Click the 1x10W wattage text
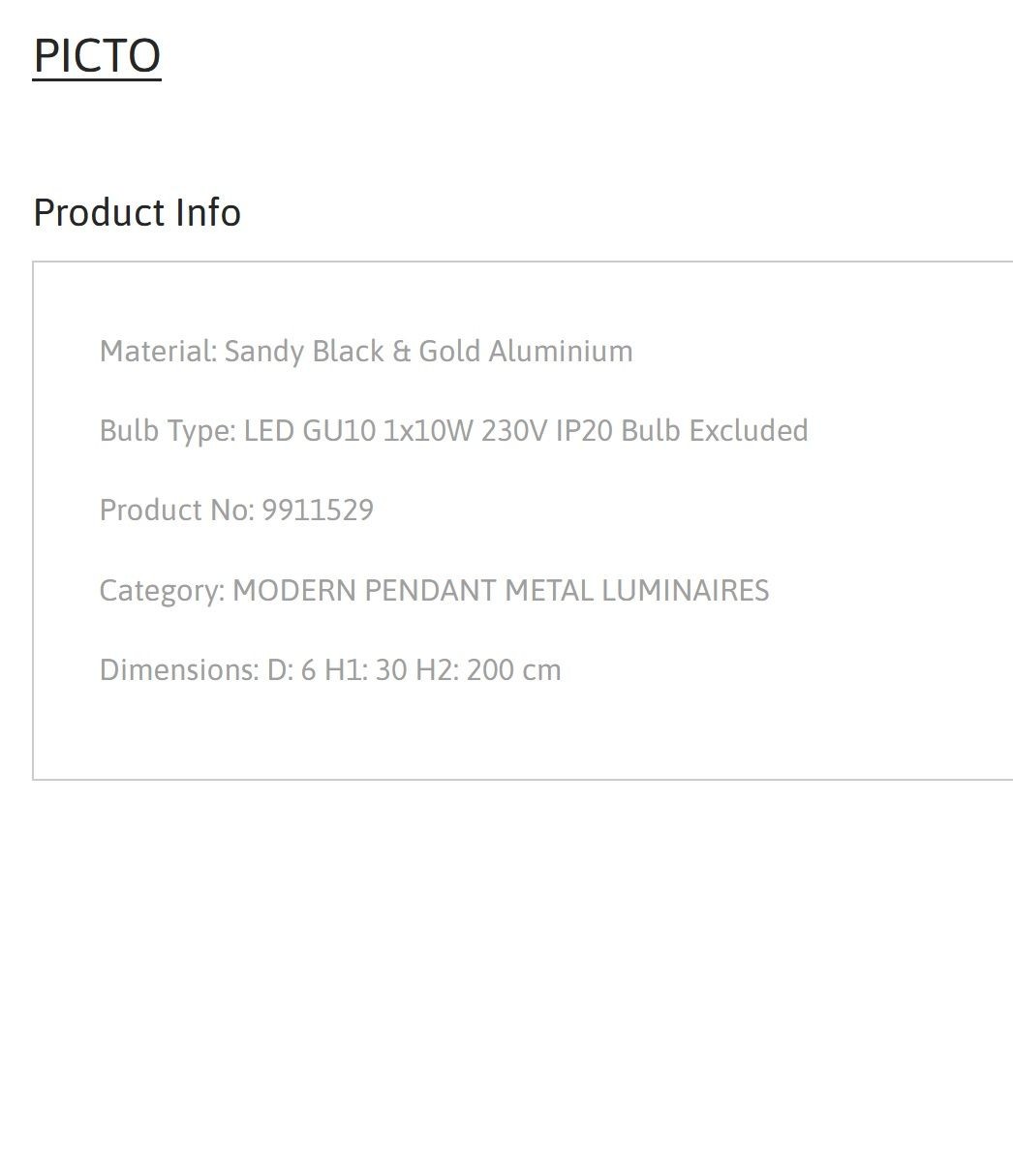This screenshot has height=1176, width=1013. [x=428, y=431]
